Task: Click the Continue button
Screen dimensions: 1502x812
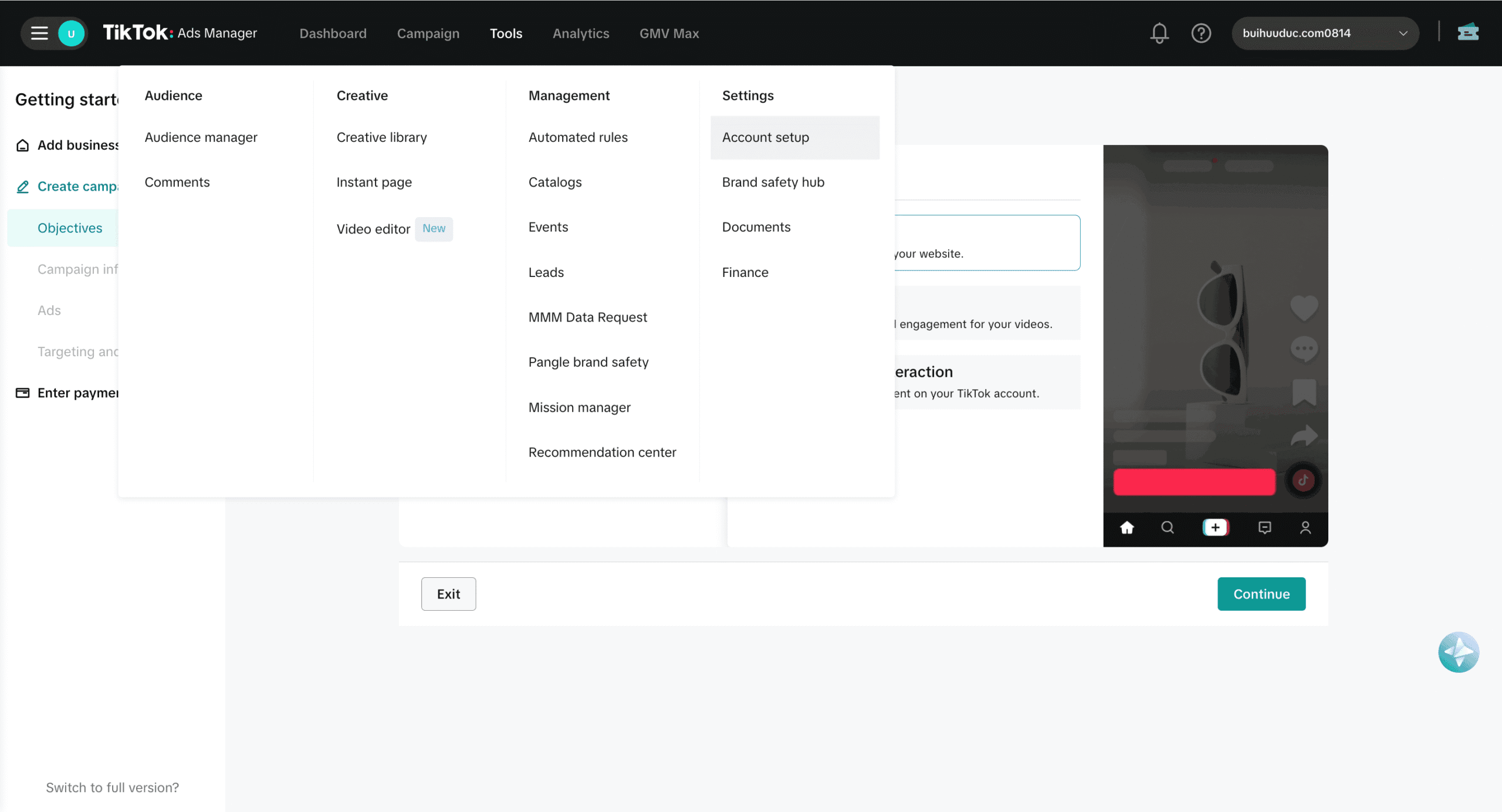Action: point(1261,594)
